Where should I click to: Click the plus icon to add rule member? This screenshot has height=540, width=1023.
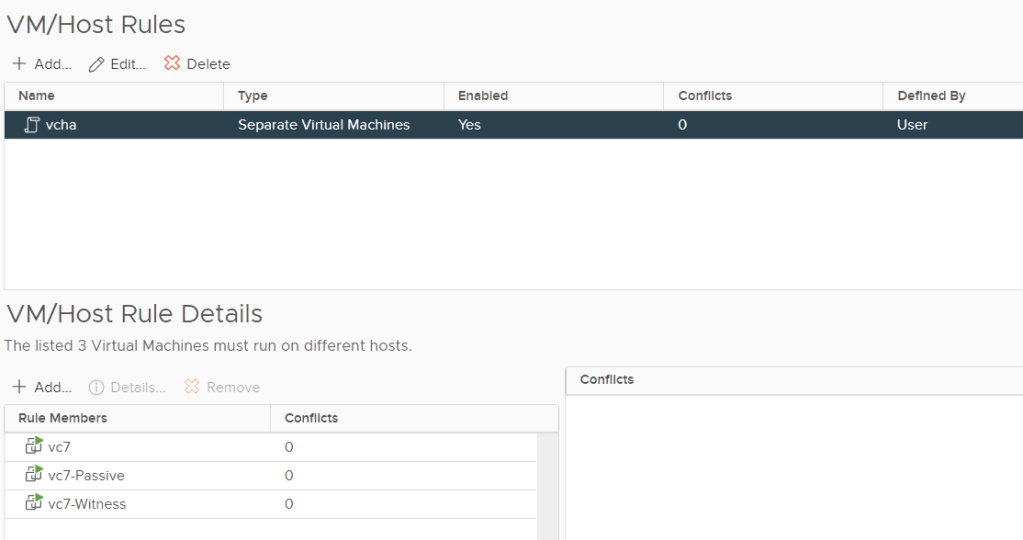click(x=19, y=387)
